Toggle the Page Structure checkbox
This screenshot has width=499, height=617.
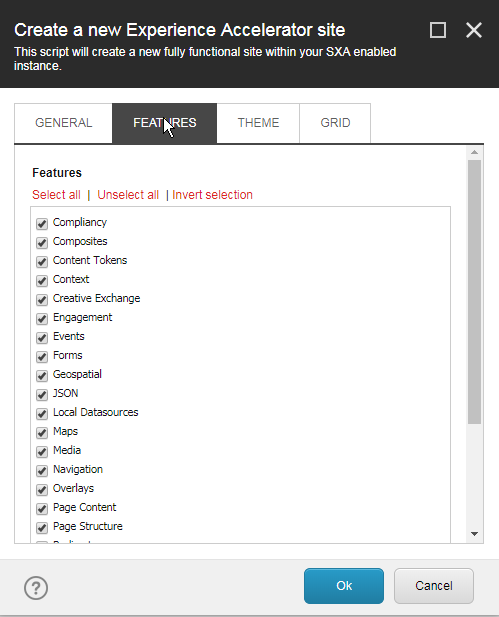click(42, 527)
